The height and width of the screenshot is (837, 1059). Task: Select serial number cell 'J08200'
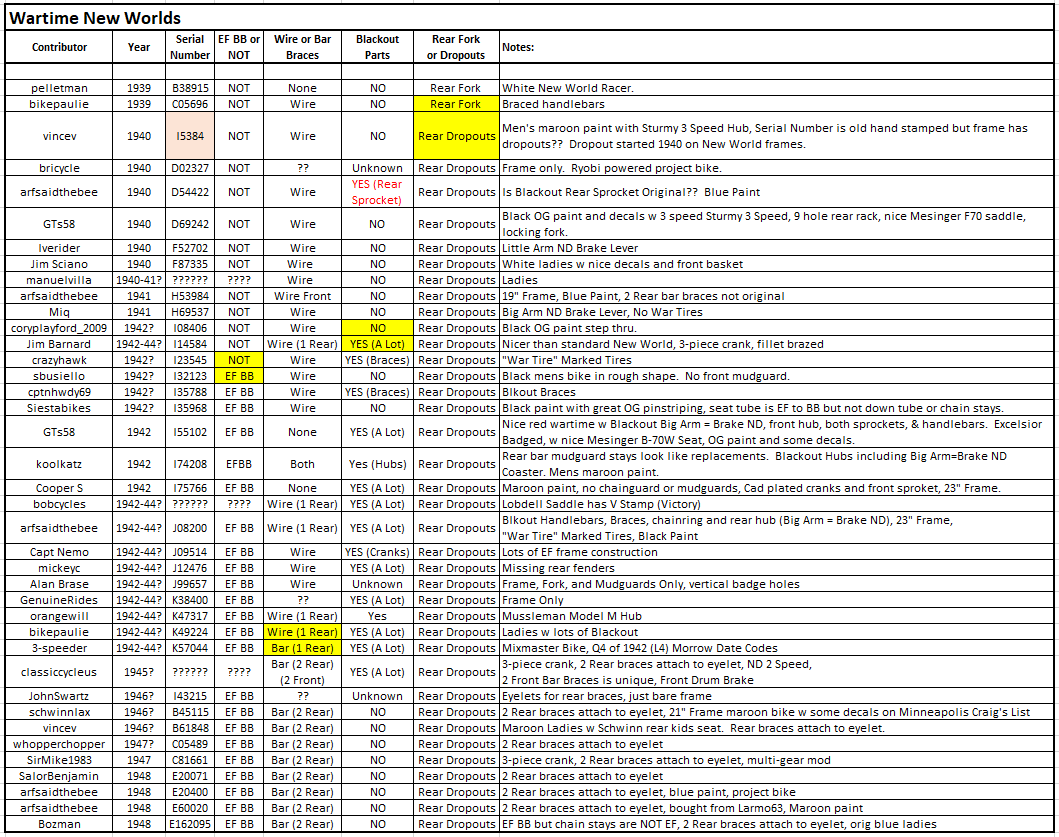tap(190, 528)
